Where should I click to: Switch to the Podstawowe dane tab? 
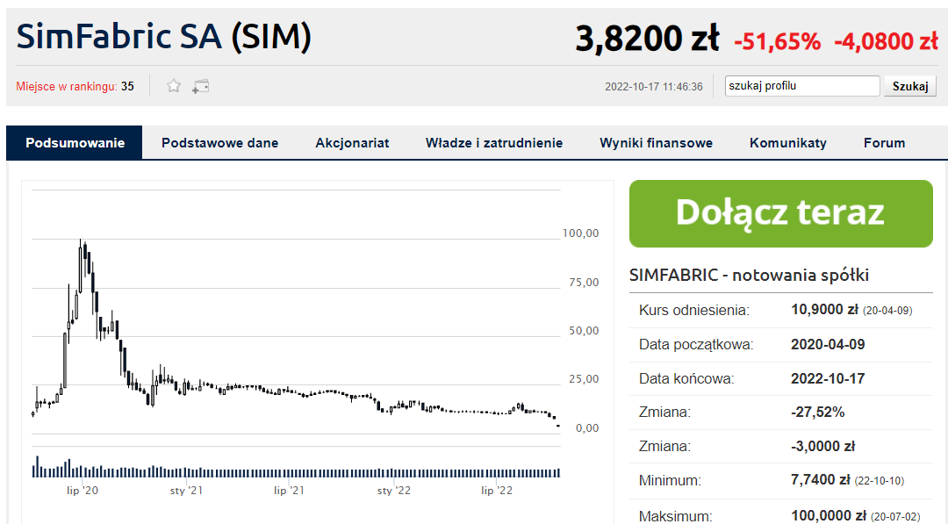point(220,143)
